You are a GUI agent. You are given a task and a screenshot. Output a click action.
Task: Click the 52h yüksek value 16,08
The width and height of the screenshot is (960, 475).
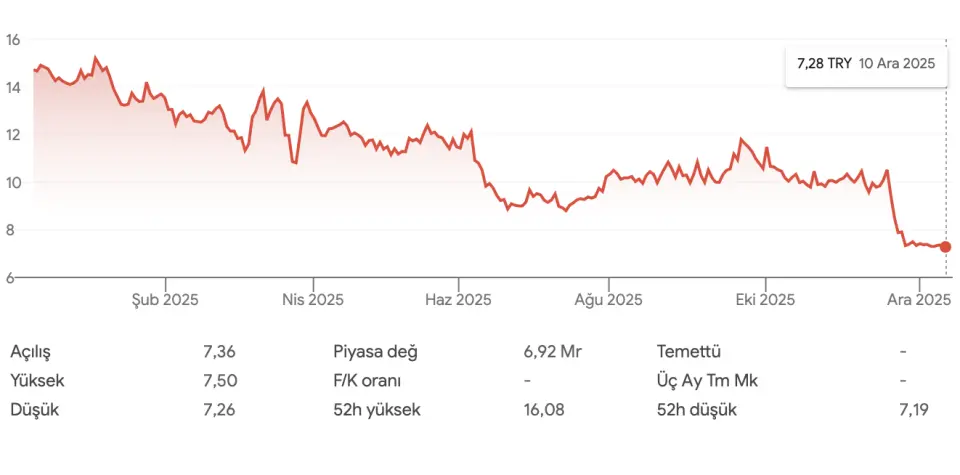coord(543,409)
